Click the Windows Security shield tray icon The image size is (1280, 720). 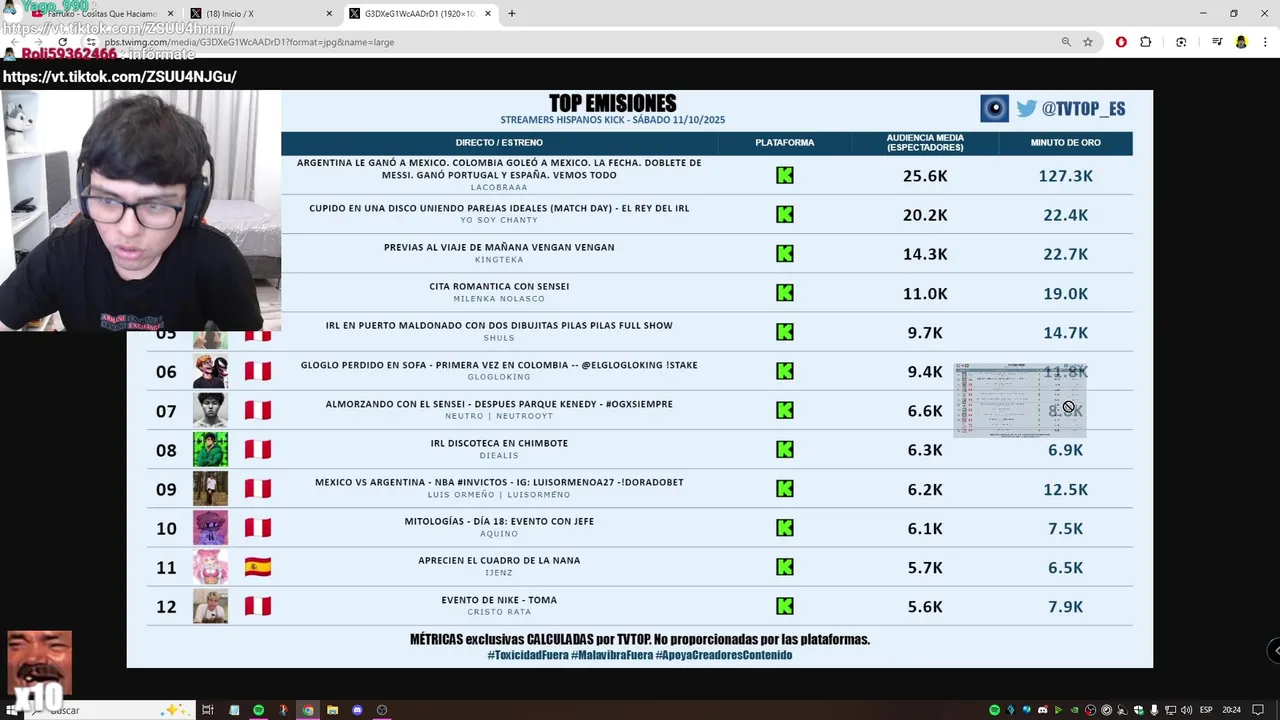(x=1139, y=710)
